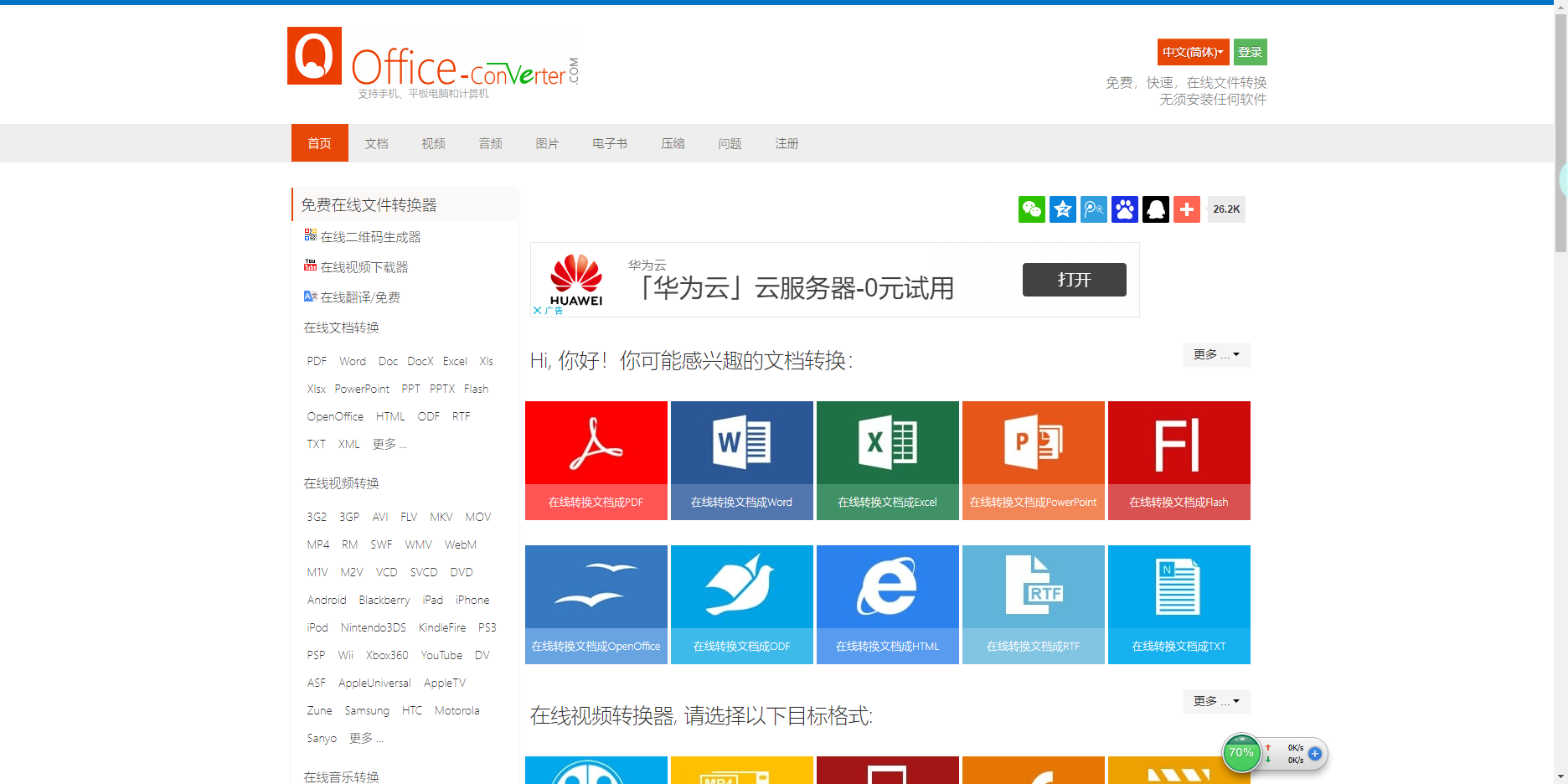Open 在线视频下载器 link
This screenshot has width=1568, height=784.
coord(364,267)
